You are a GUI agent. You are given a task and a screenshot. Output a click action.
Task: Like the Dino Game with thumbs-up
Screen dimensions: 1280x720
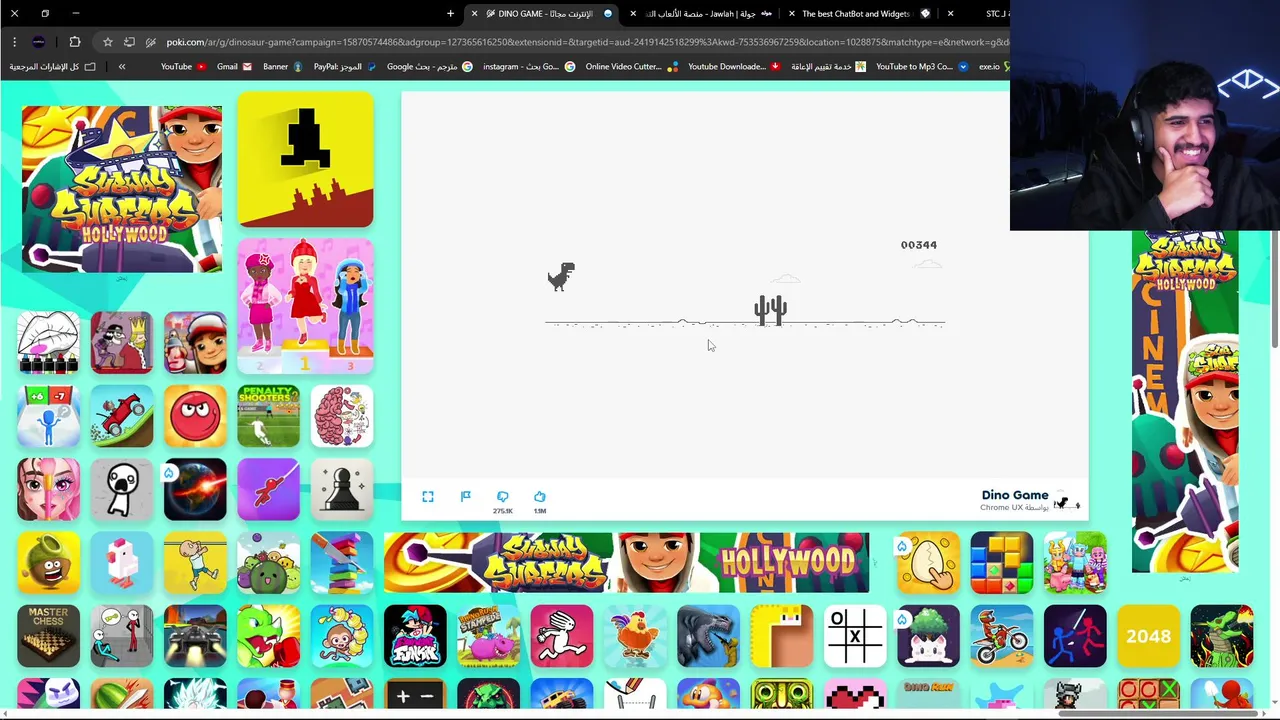(540, 497)
